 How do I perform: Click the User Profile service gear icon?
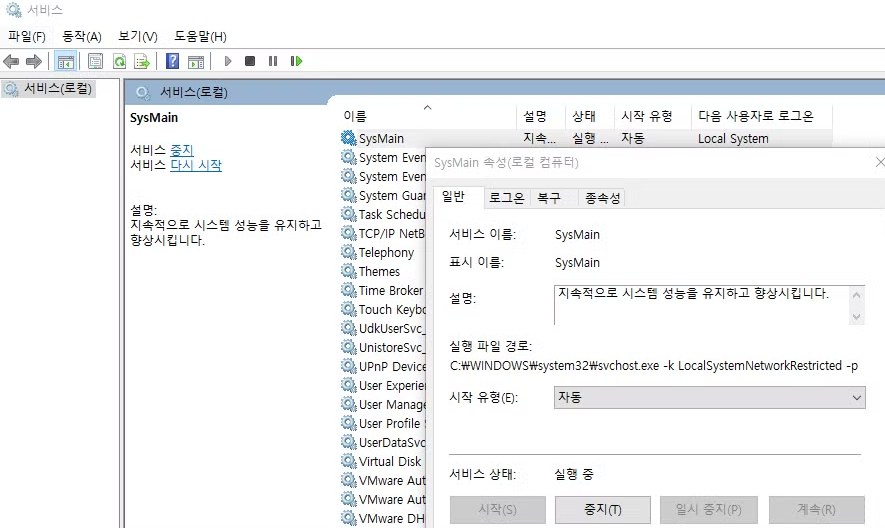pyautogui.click(x=349, y=423)
